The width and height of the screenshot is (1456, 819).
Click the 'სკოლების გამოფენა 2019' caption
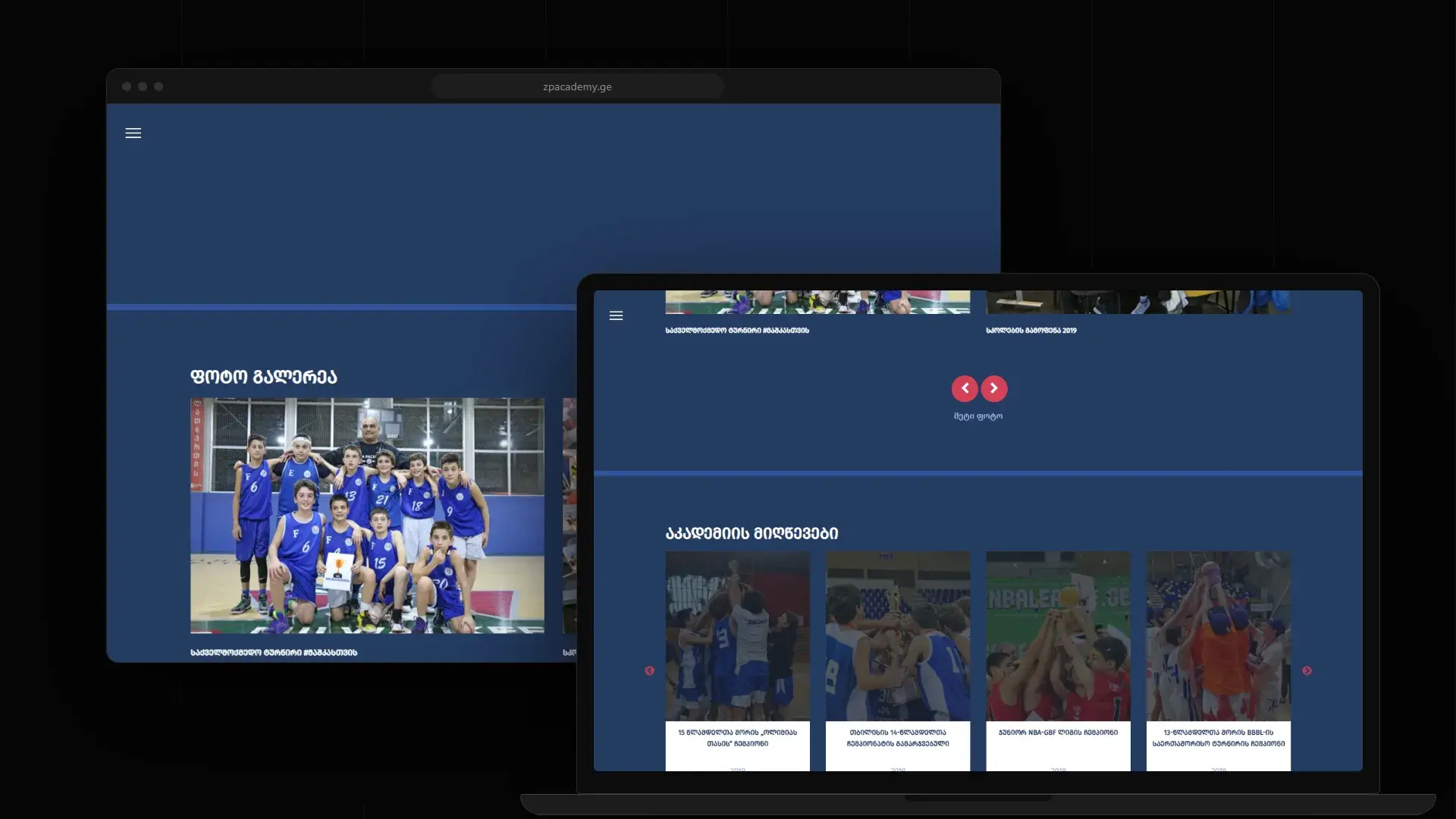[x=1031, y=331]
